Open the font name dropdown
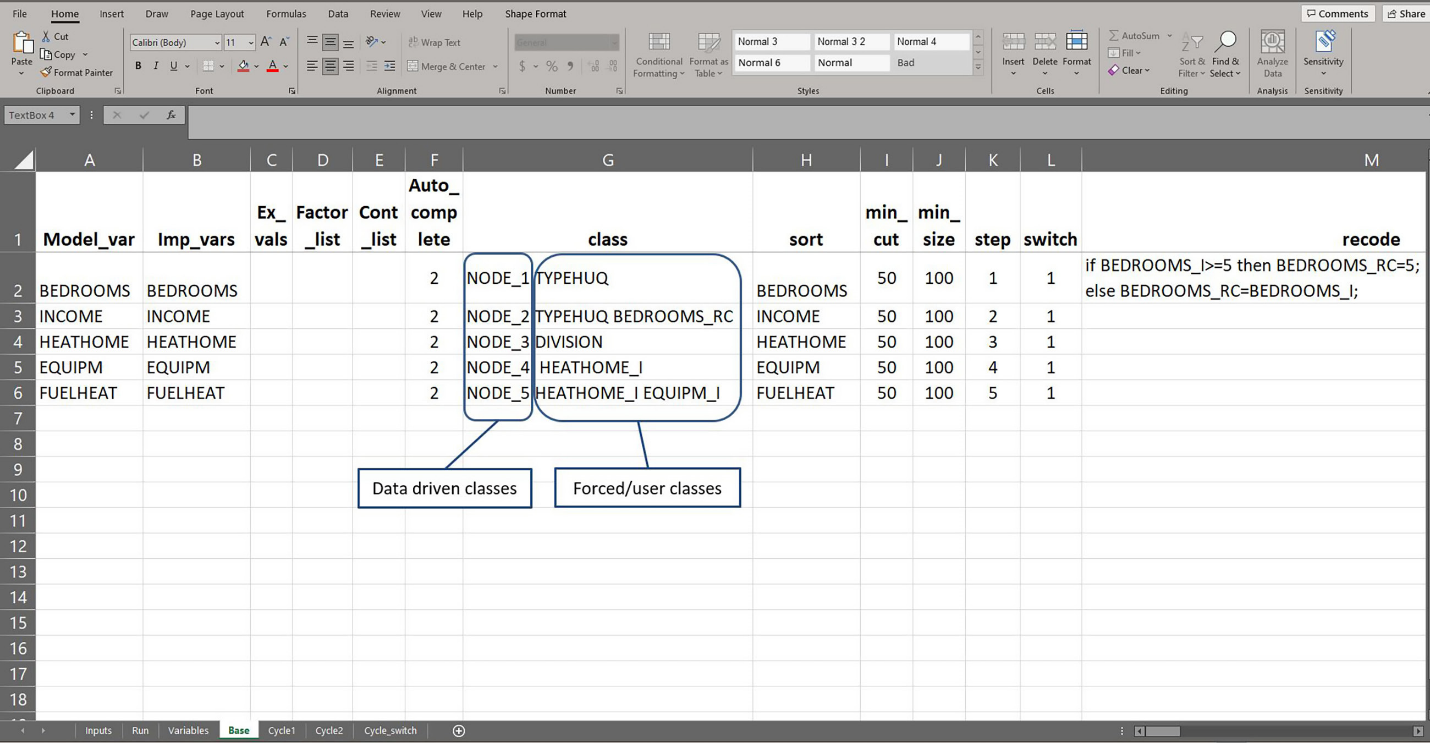Screen dimensions: 1430x743 pyautogui.click(x=217, y=43)
